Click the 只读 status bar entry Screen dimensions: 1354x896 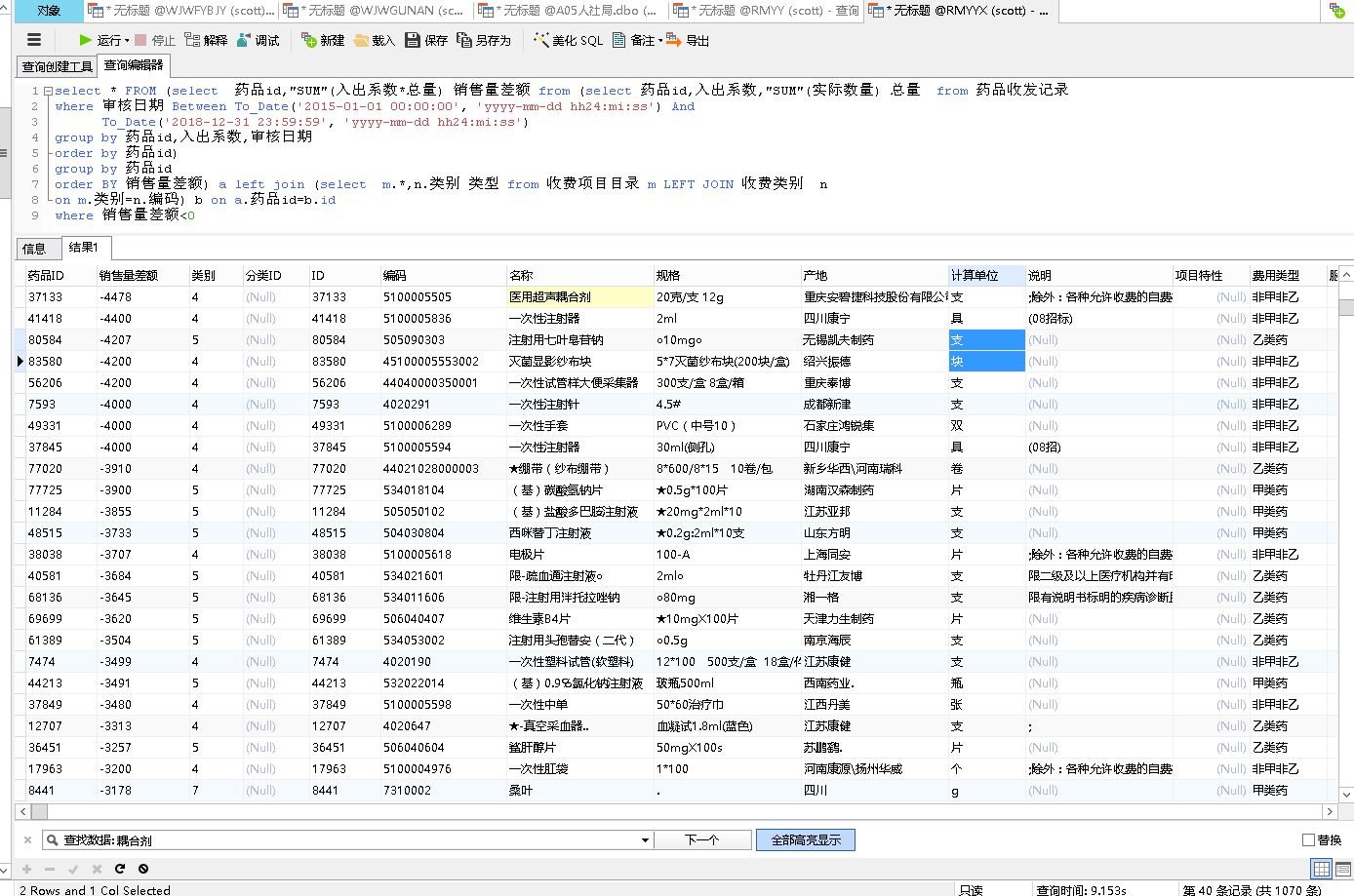(971, 889)
